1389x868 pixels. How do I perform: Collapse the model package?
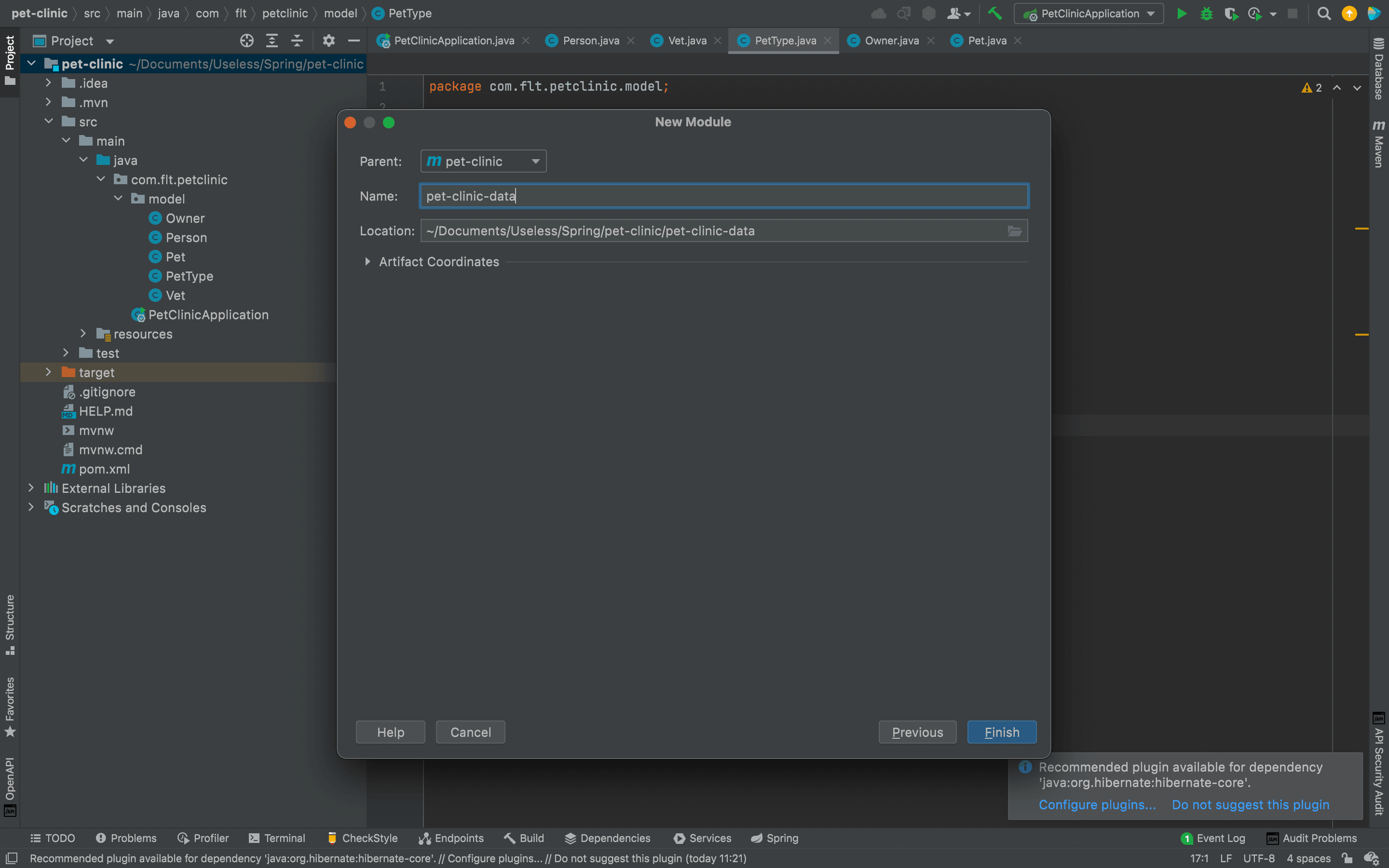coord(118,199)
